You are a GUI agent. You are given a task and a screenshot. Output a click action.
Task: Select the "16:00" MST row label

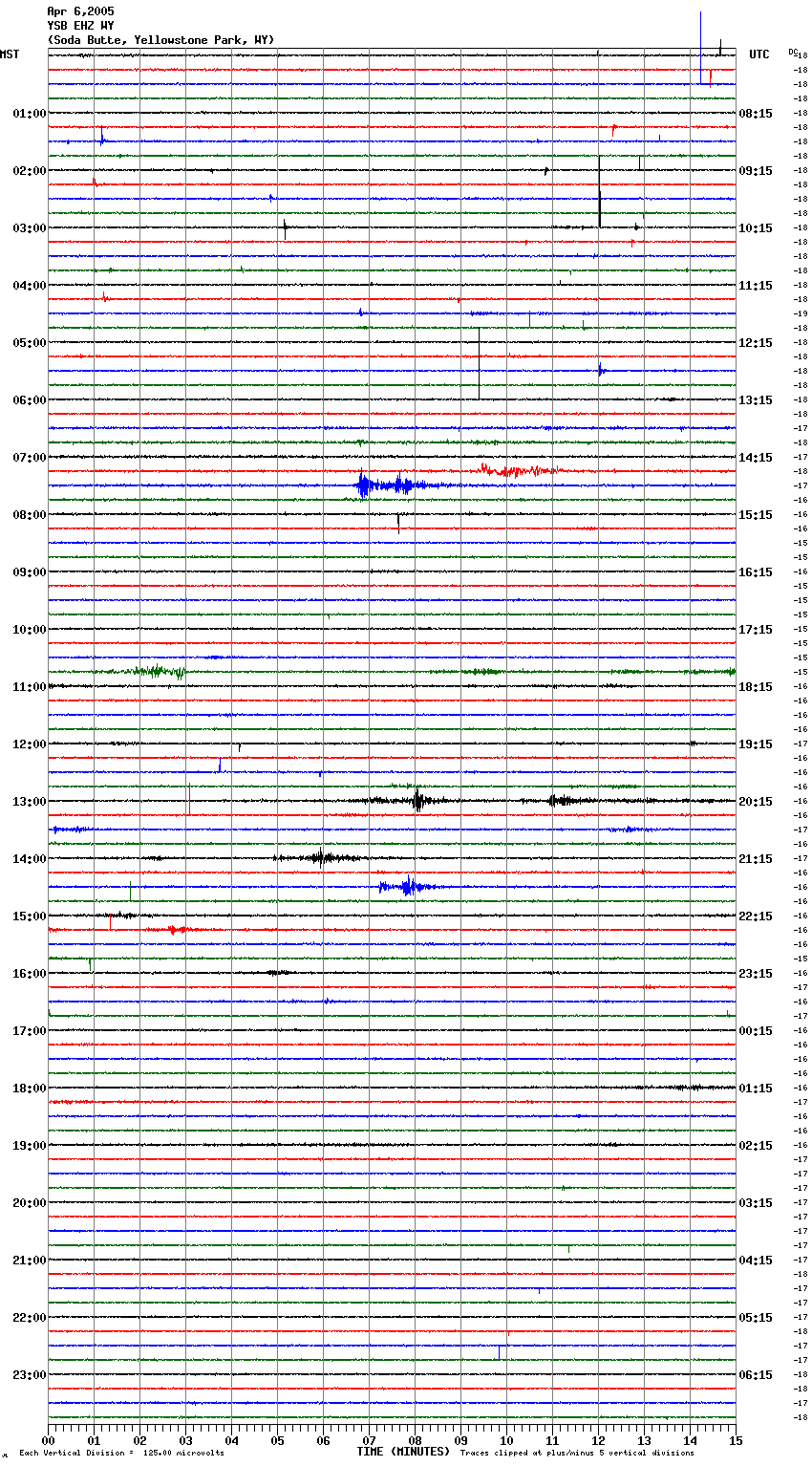click(x=30, y=974)
